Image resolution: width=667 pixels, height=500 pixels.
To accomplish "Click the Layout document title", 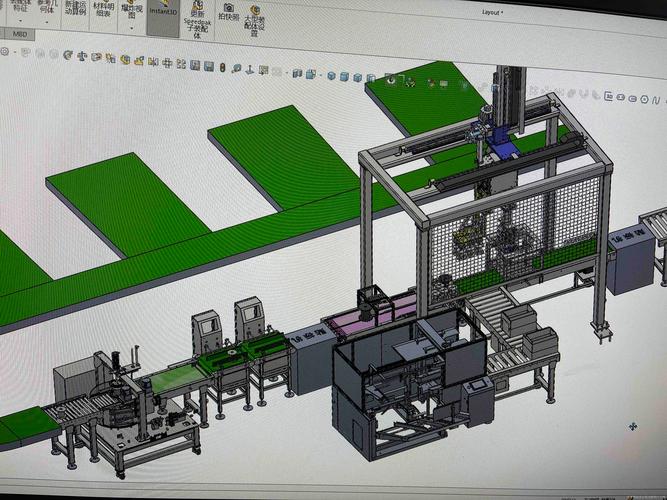I will click(493, 12).
